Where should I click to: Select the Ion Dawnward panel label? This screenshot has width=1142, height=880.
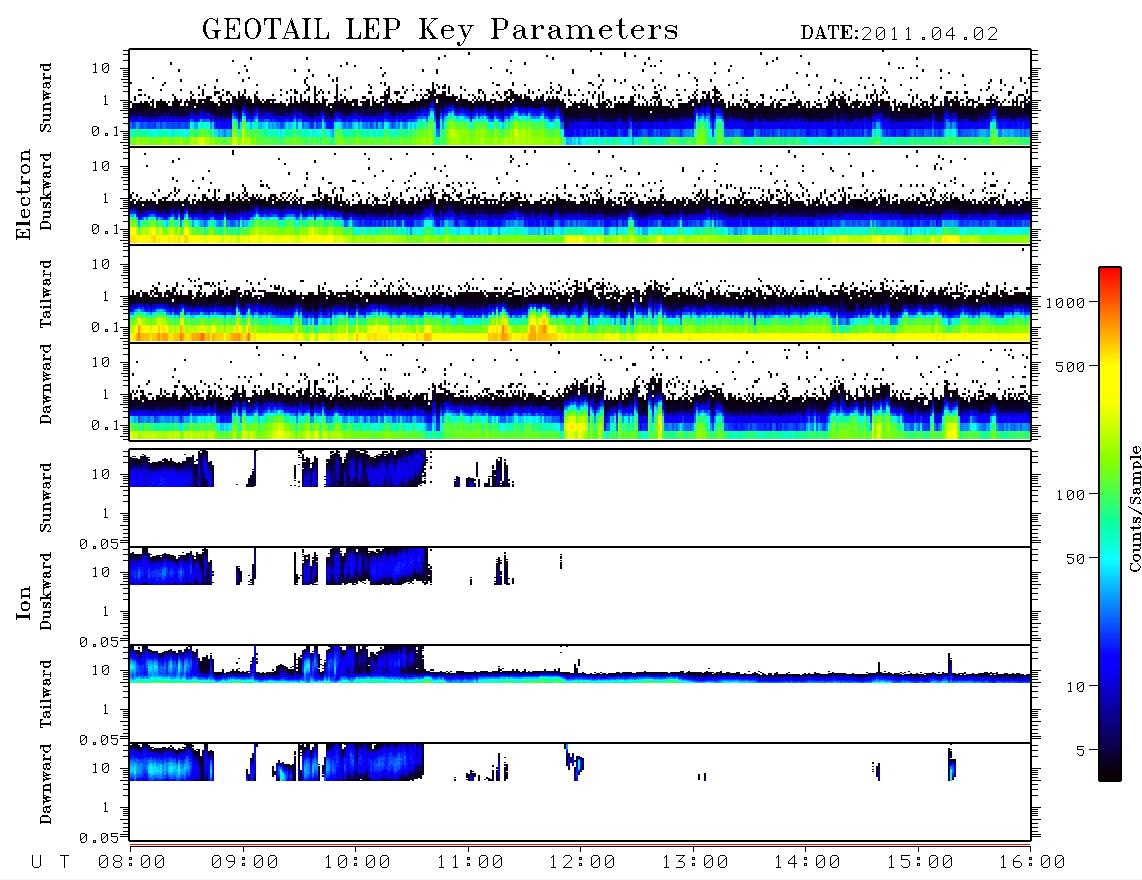pyautogui.click(x=46, y=784)
